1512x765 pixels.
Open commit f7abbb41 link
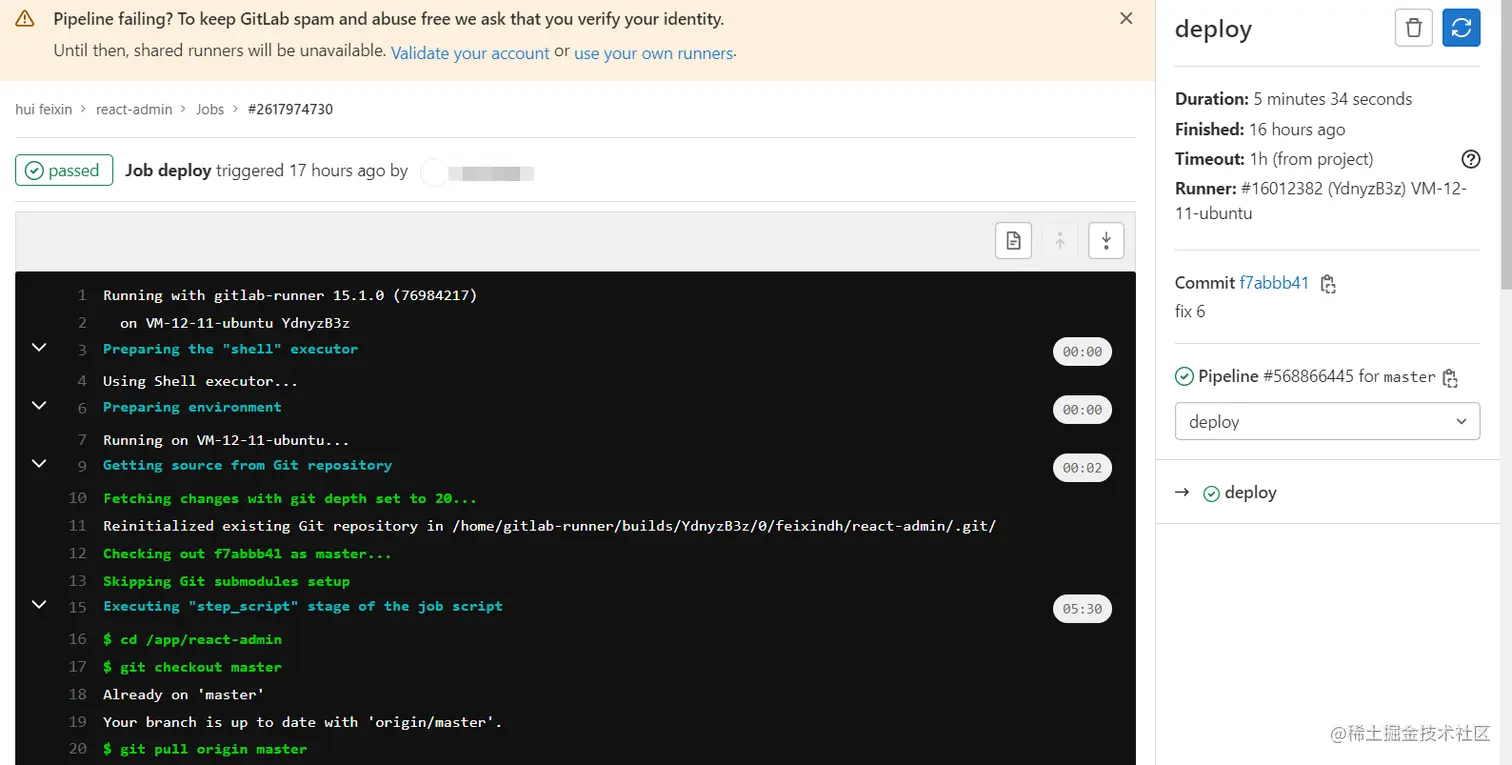click(x=1274, y=283)
